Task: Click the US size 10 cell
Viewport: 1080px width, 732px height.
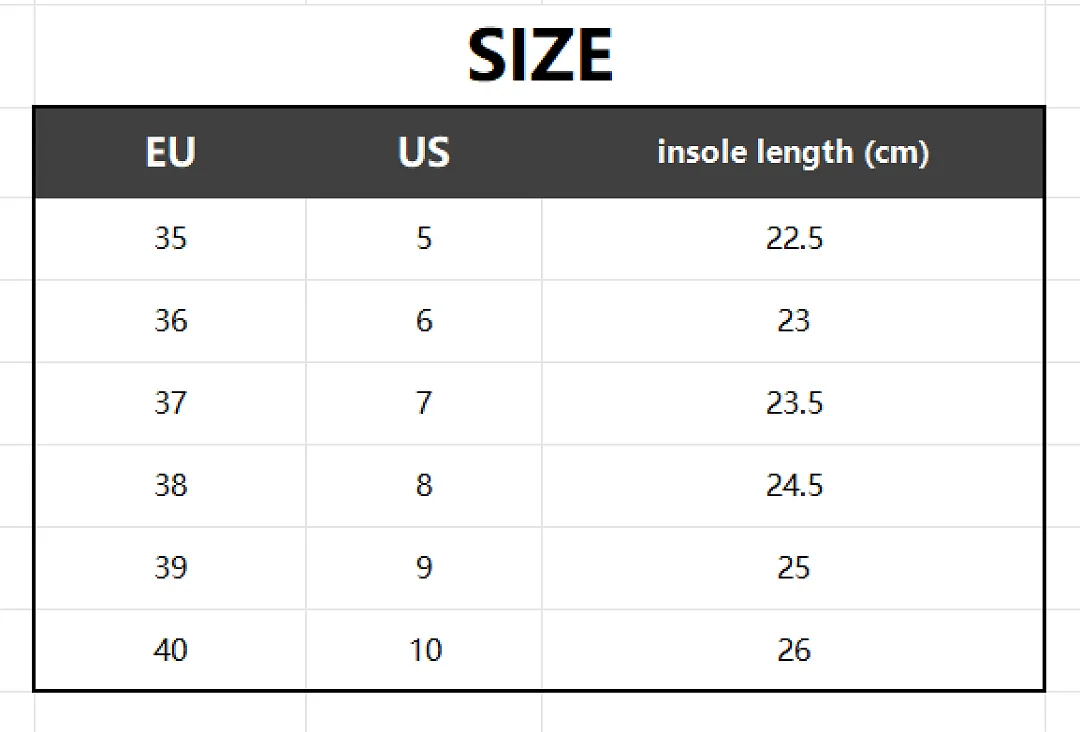Action: 424,649
